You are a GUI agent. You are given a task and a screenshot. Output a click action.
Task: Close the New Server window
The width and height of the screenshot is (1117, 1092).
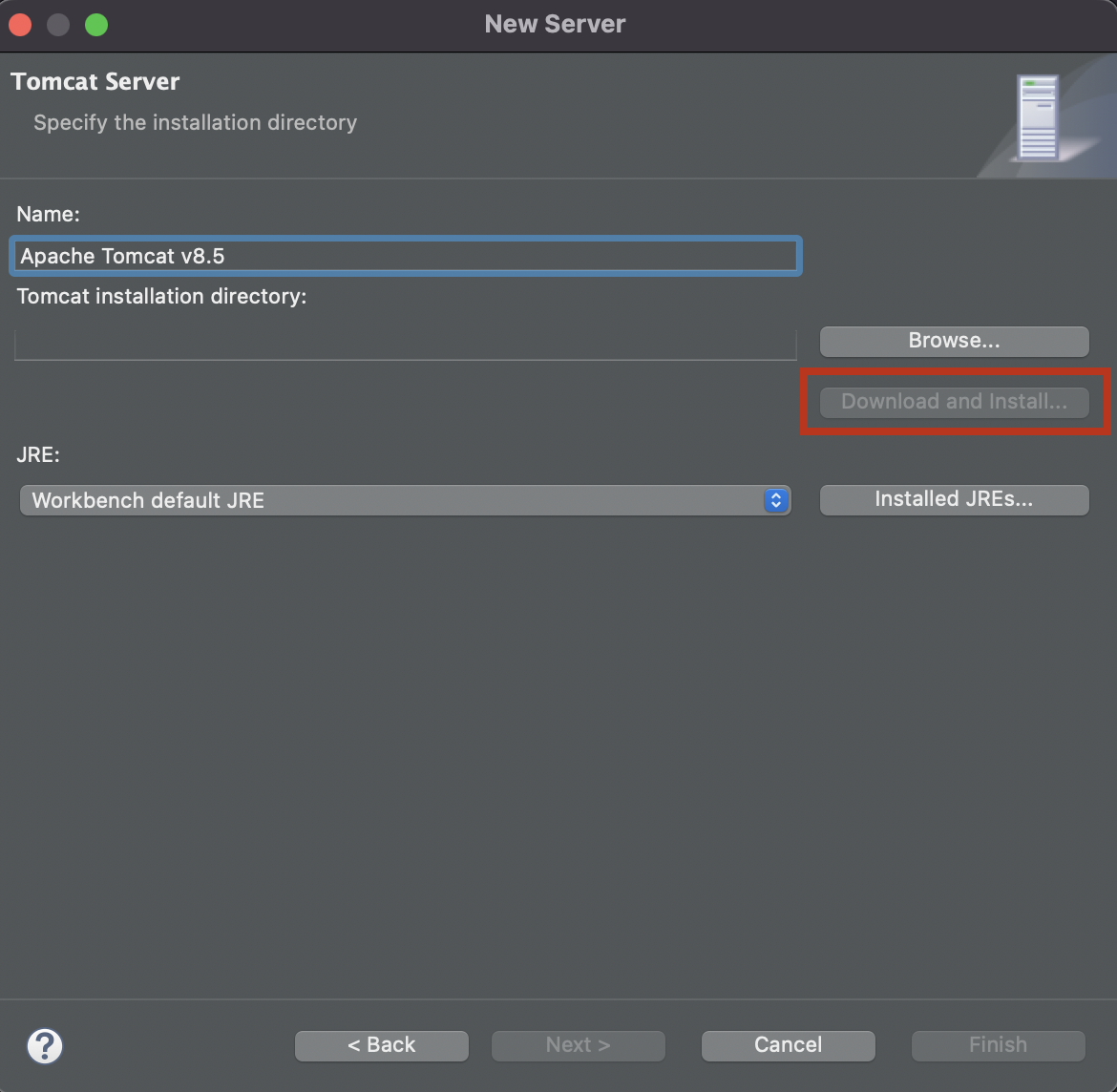(x=21, y=25)
